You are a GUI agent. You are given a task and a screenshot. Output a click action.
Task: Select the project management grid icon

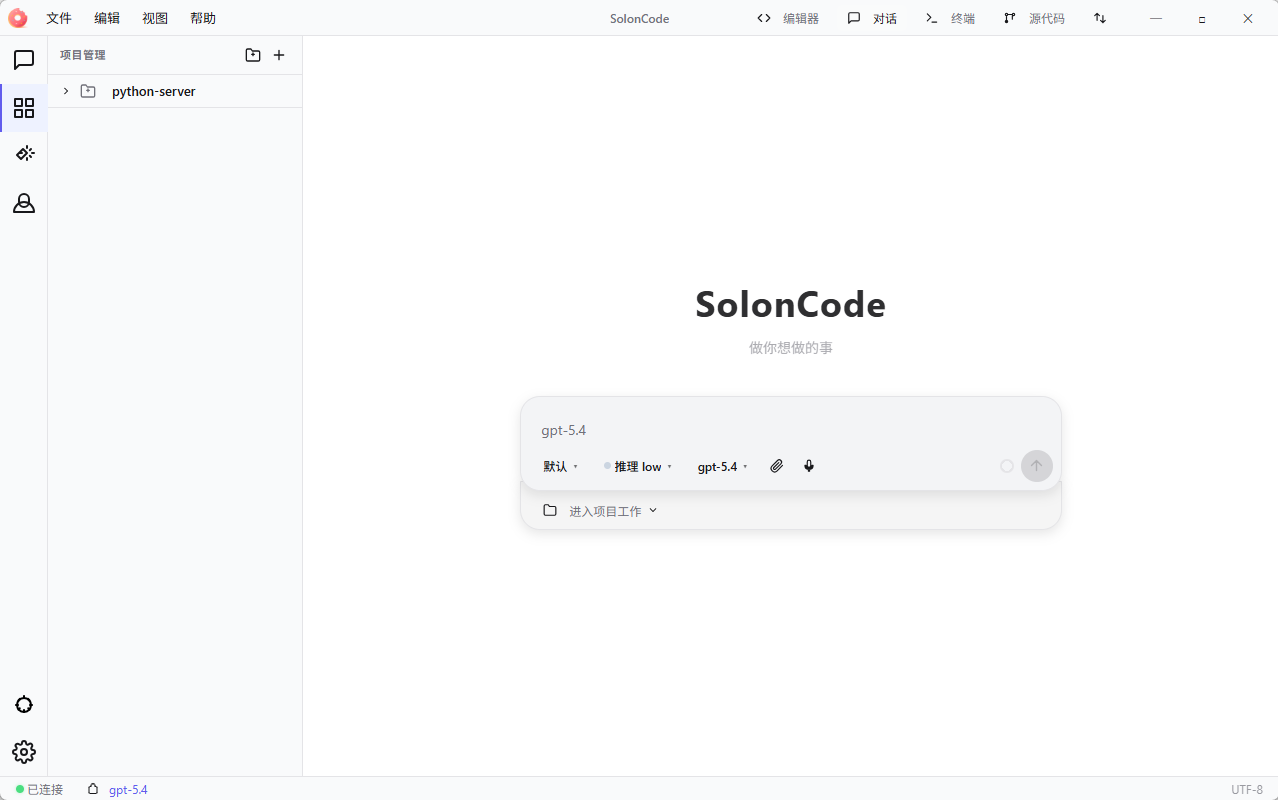24,108
